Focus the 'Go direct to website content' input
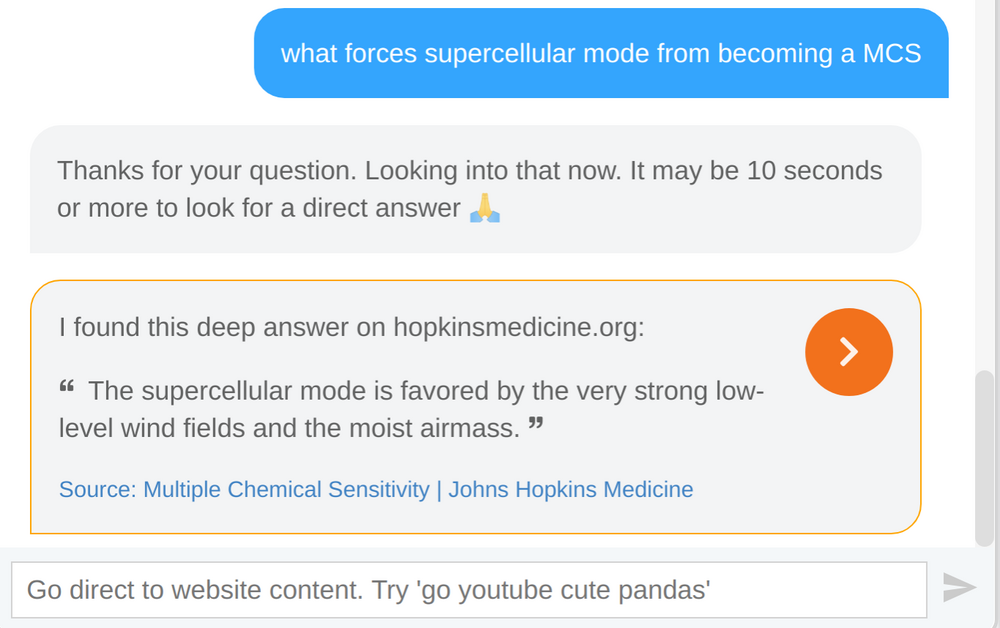Image resolution: width=1000 pixels, height=628 pixels. click(x=468, y=590)
